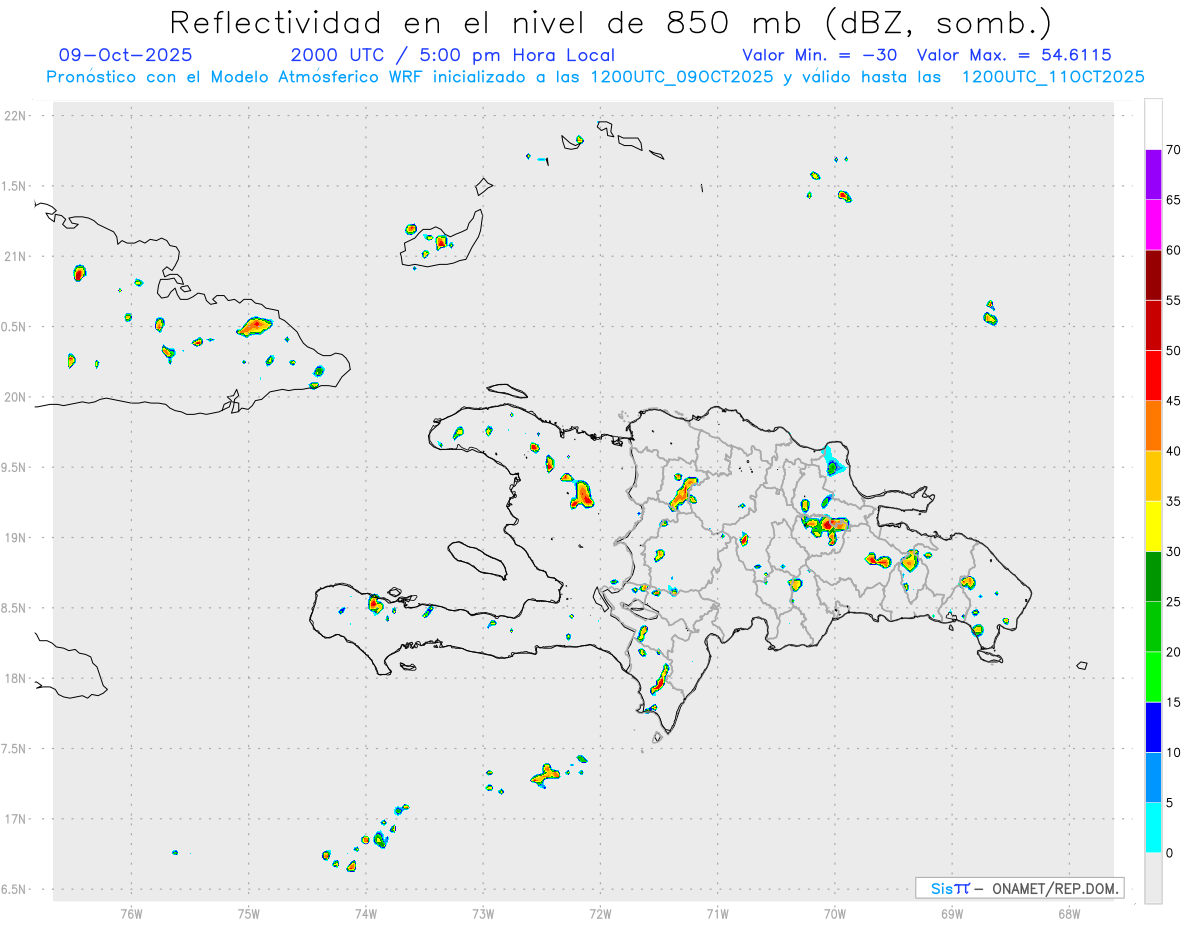The width and height of the screenshot is (1200, 927).
Task: Click the colorbar label '45'
Action: coord(1173,401)
